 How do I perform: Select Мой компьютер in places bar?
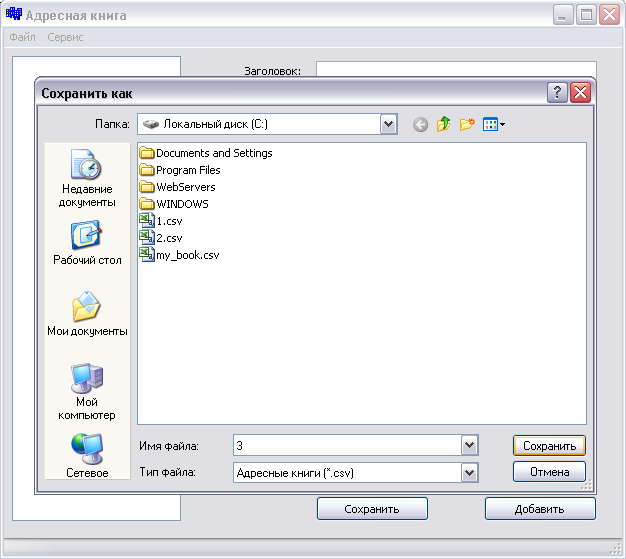(x=87, y=392)
